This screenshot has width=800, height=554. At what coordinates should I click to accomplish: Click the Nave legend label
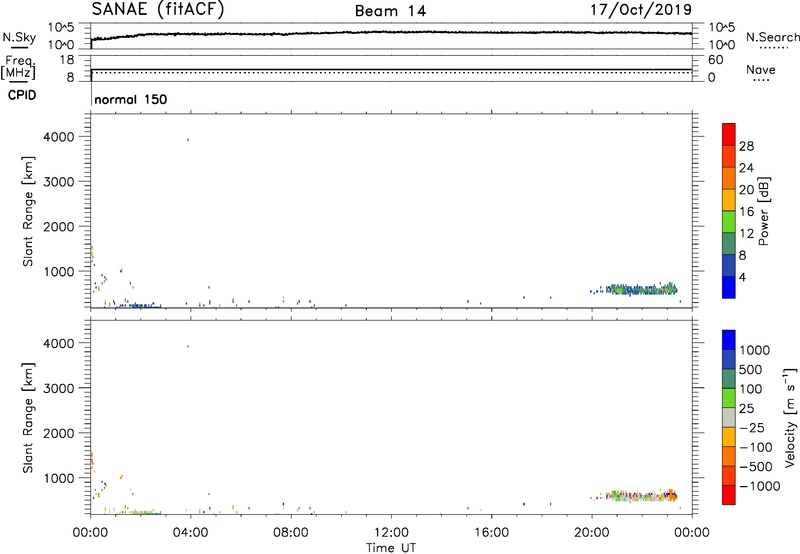click(x=760, y=69)
